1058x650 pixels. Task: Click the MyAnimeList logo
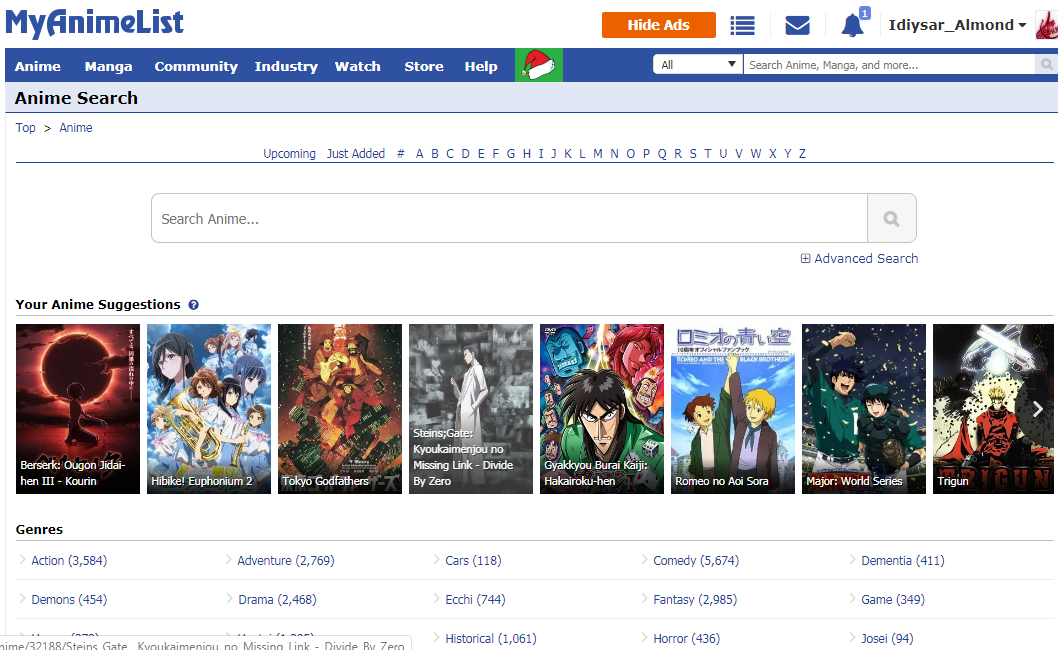pos(94,22)
